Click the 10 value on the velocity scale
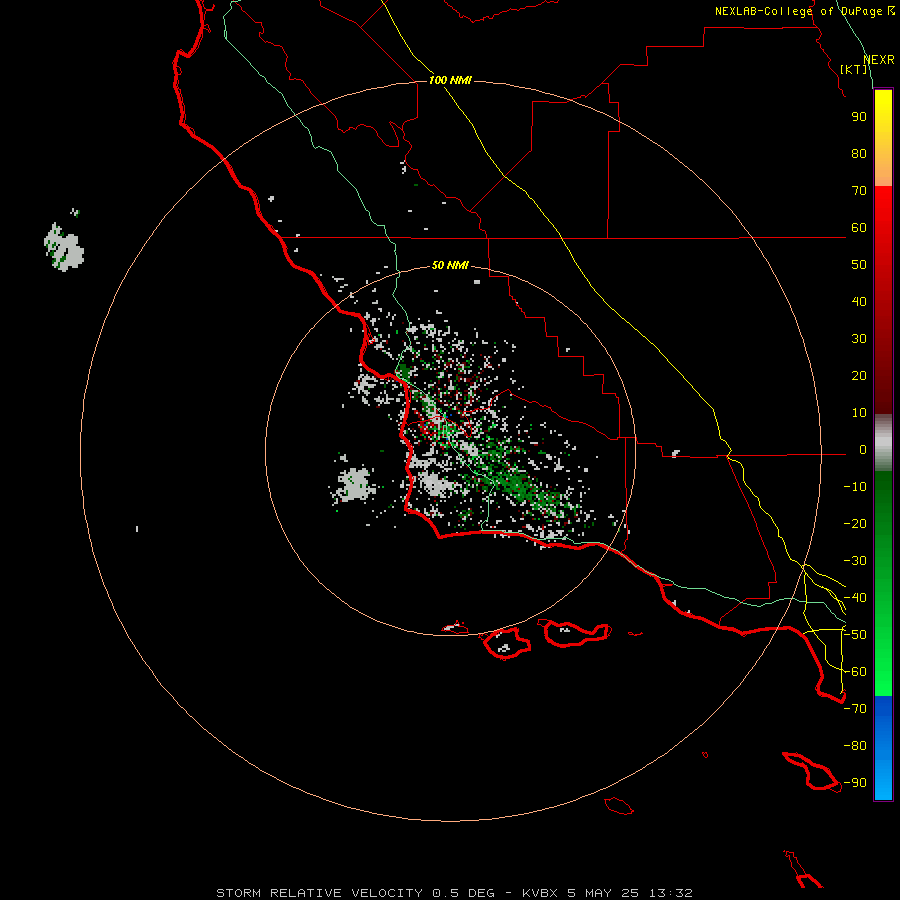The width and height of the screenshot is (900, 900). (x=859, y=413)
